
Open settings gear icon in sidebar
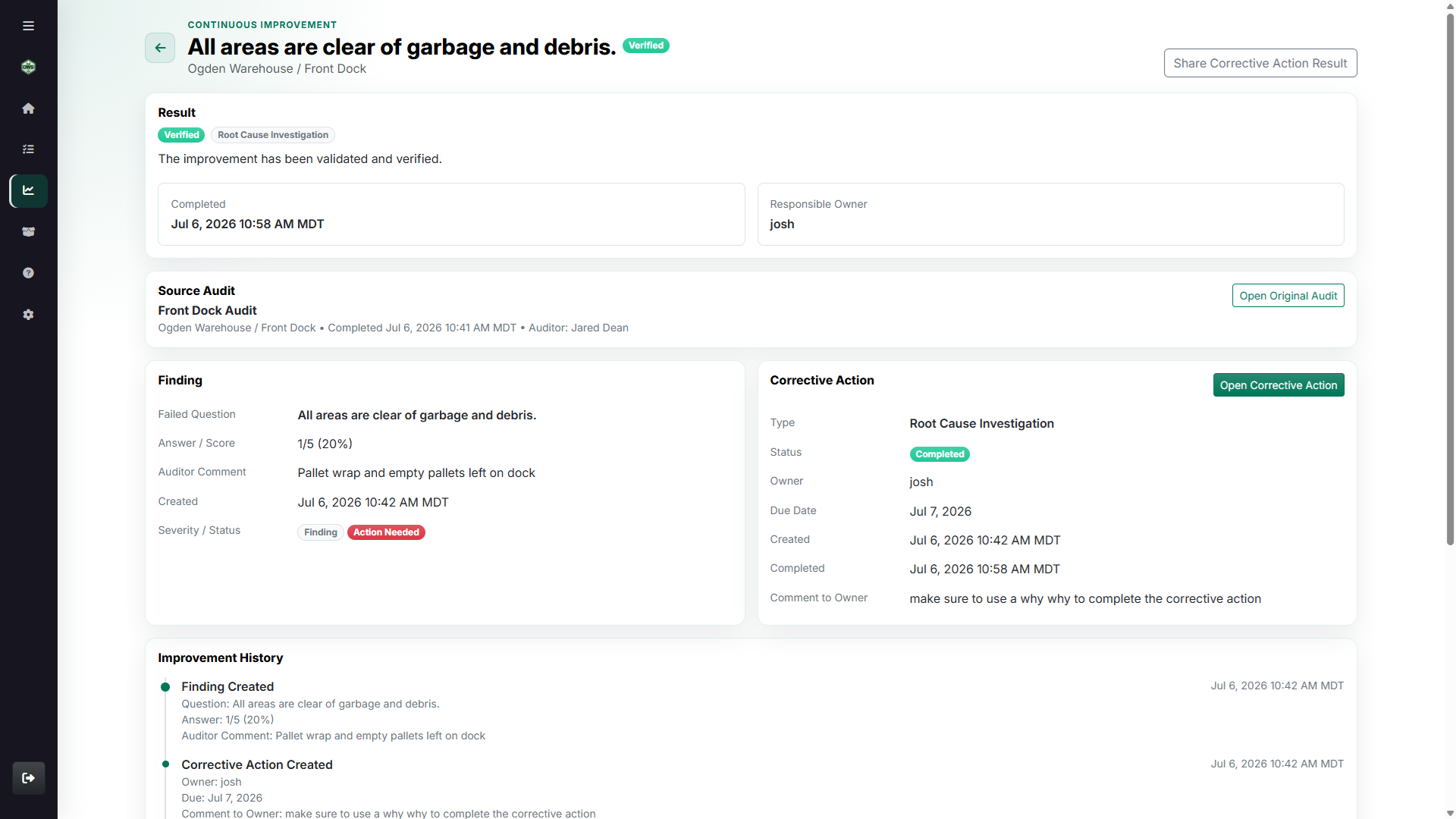point(28,314)
